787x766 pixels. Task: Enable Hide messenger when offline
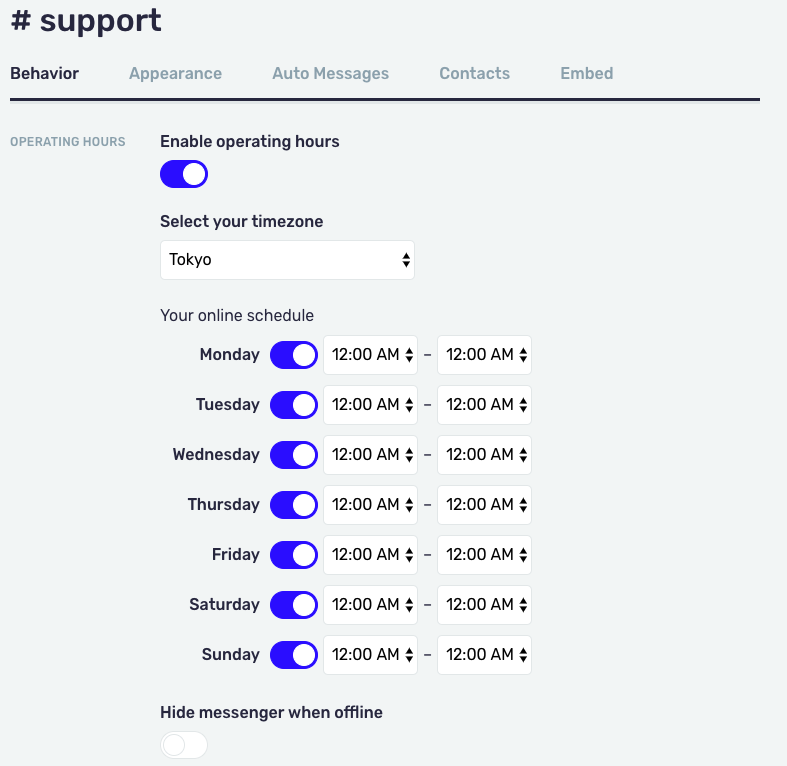184,745
